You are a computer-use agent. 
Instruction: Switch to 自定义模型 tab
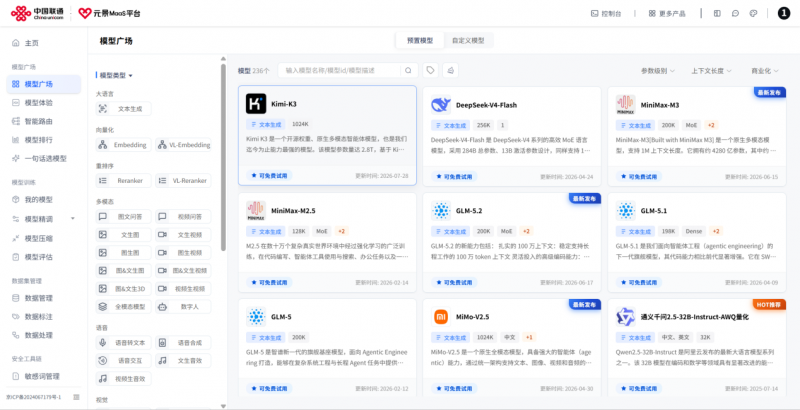[x=468, y=40]
